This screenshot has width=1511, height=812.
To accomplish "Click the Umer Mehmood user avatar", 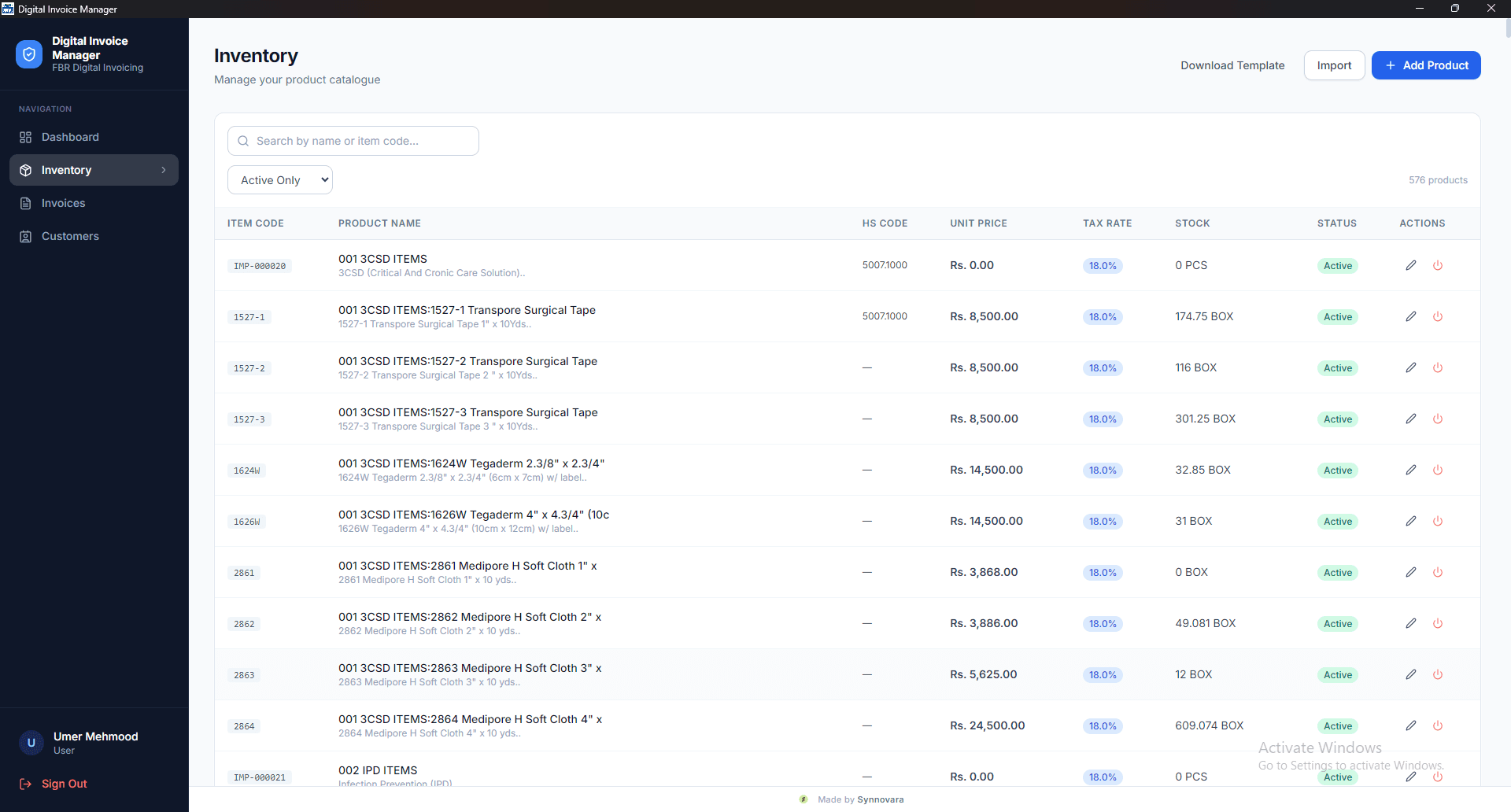I will pos(31,743).
